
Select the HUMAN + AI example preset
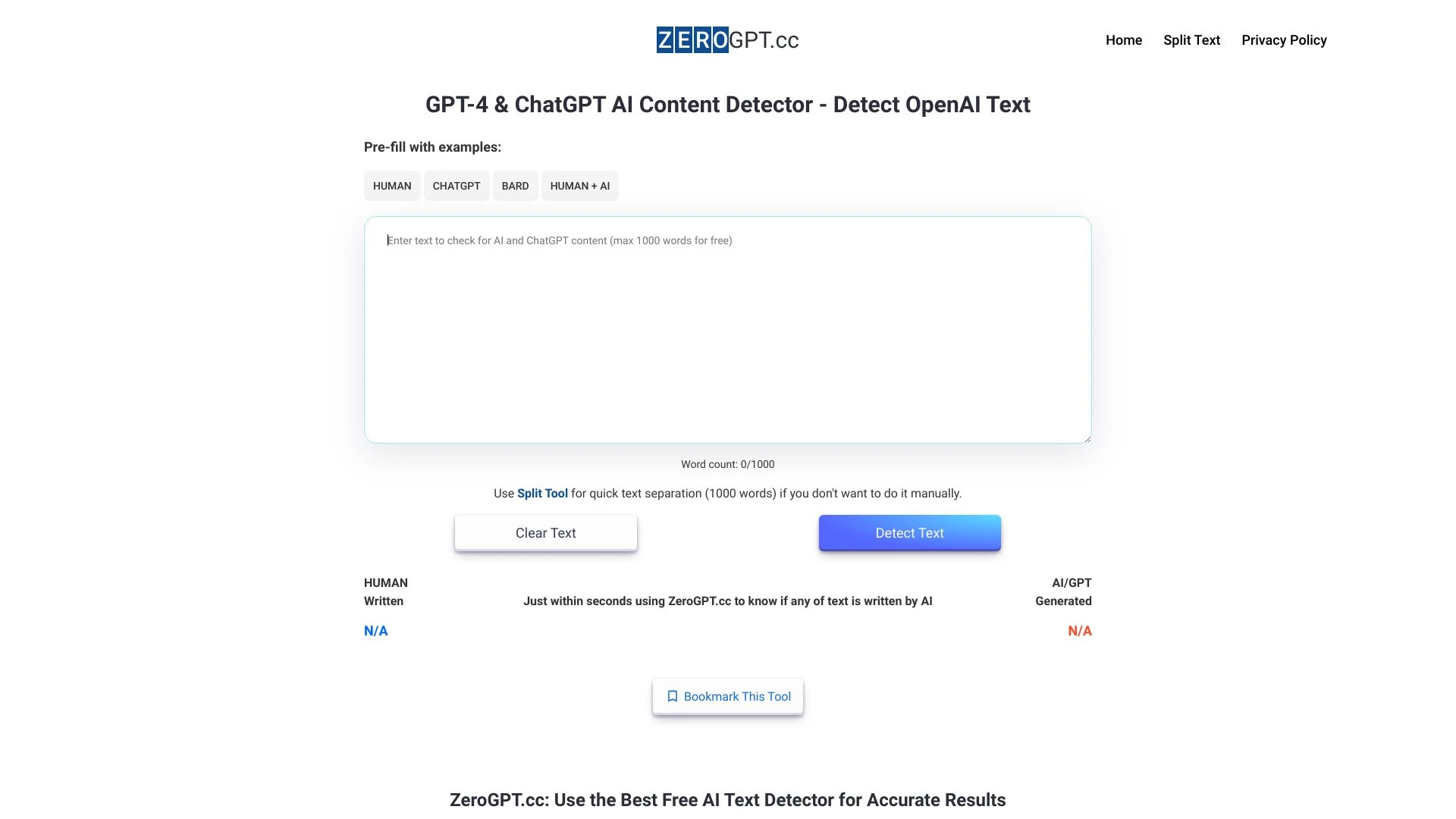(x=579, y=185)
